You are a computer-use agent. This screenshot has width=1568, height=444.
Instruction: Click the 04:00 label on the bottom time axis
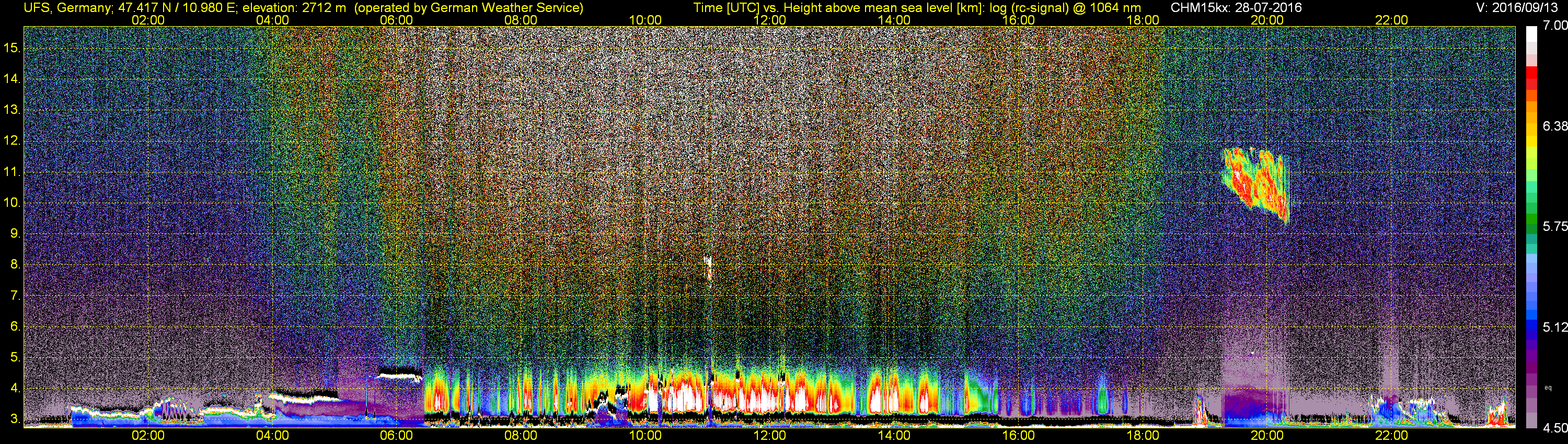pyautogui.click(x=272, y=436)
